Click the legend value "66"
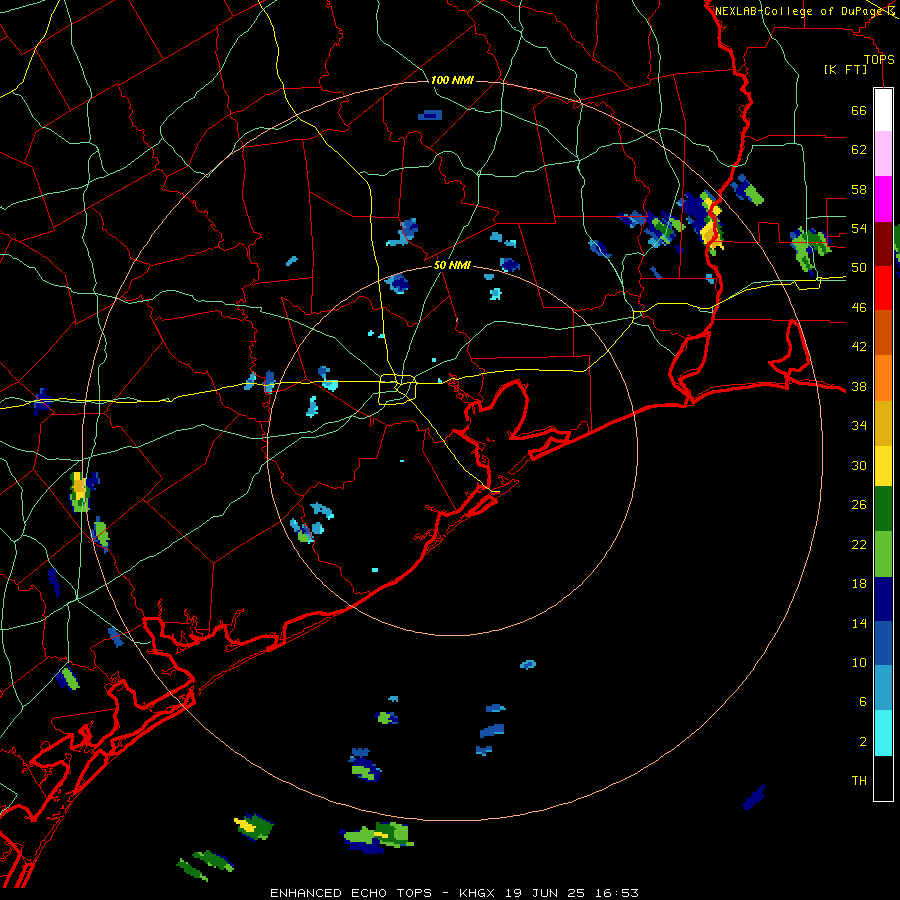 point(859,110)
